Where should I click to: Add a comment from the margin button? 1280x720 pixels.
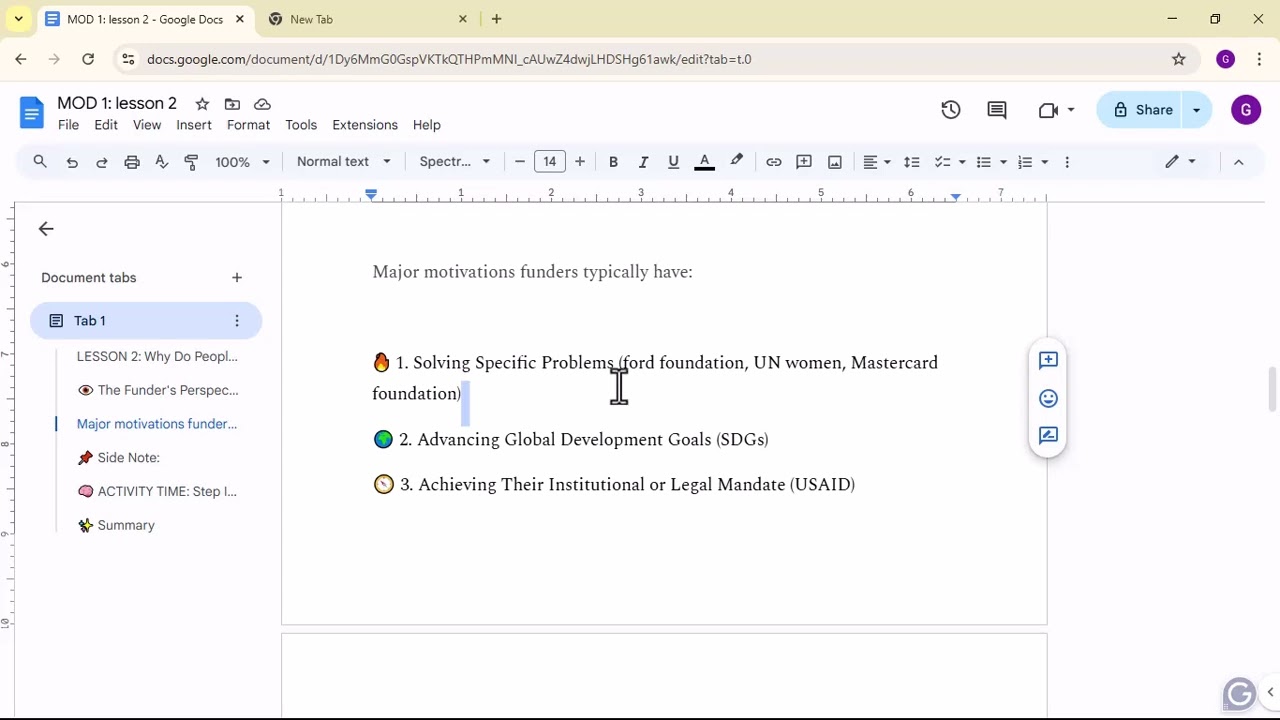coord(1048,361)
